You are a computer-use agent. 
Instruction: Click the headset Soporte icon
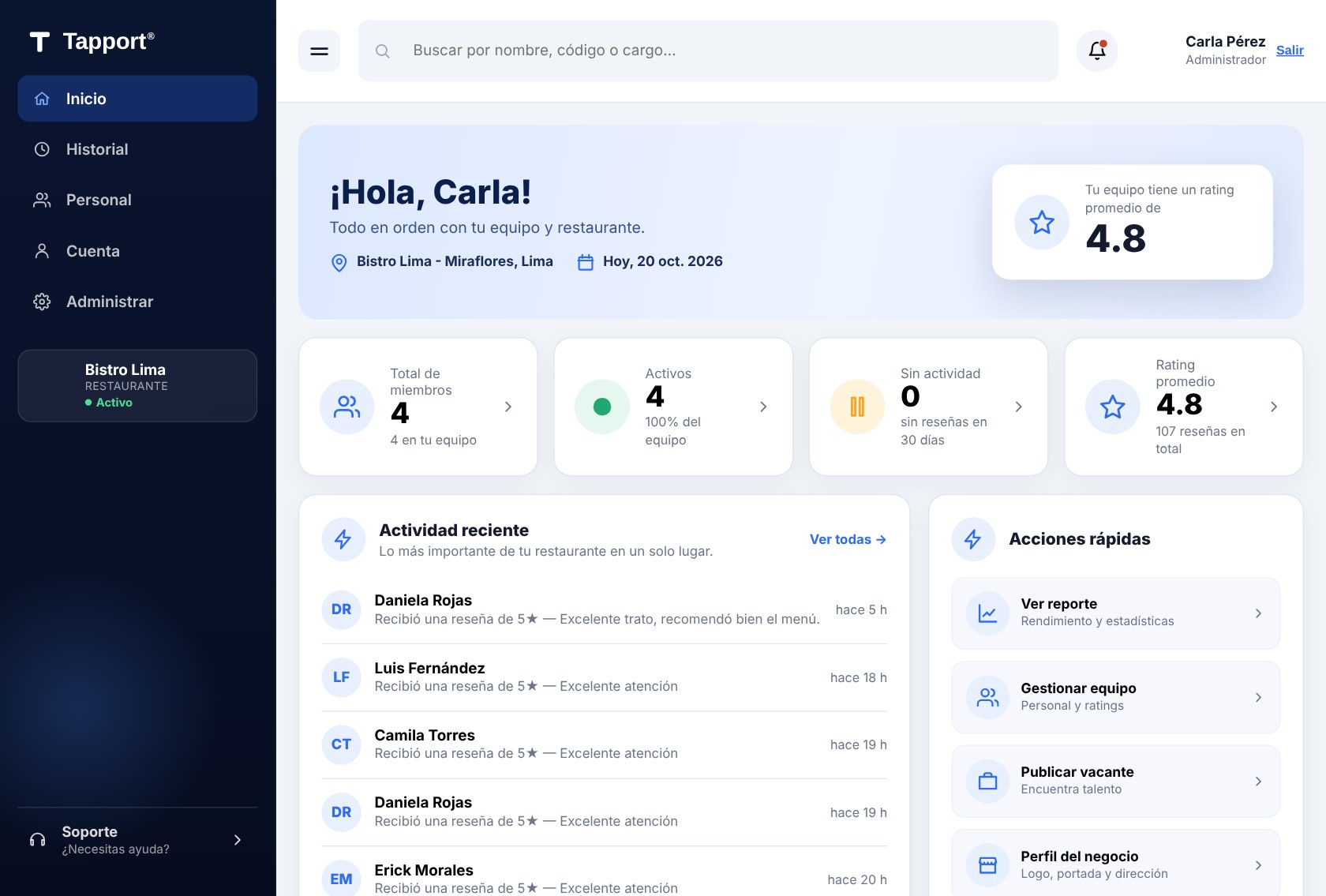coord(37,840)
